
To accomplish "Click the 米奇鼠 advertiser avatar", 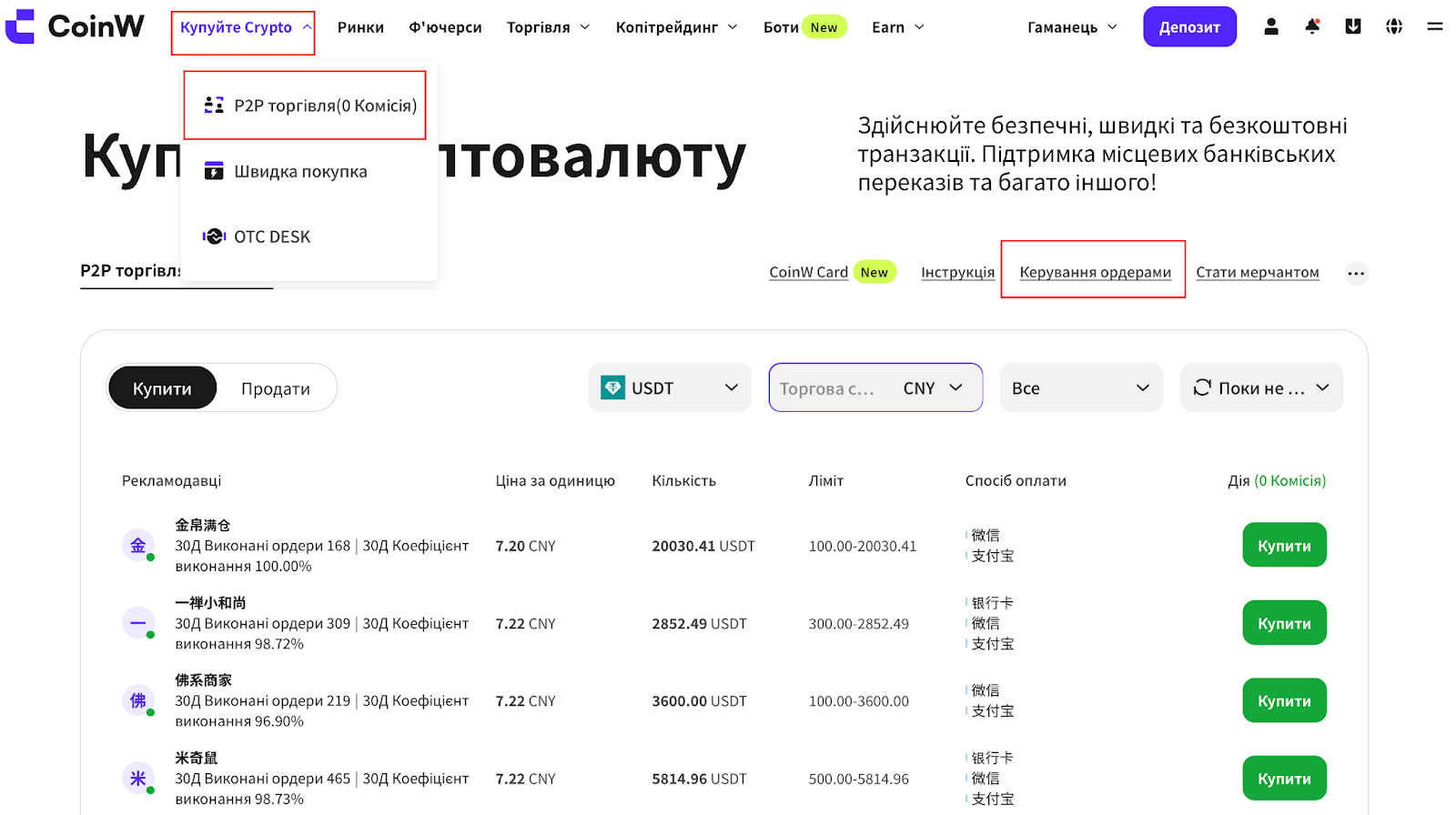I will 138,779.
